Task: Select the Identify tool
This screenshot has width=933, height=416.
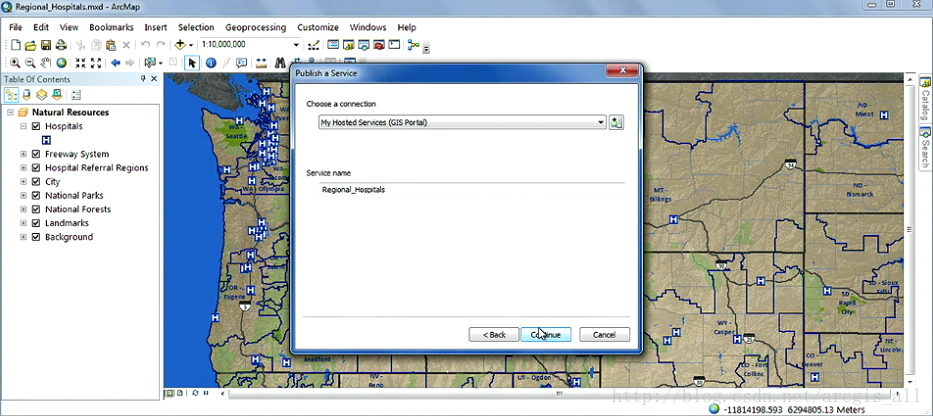Action: (211, 63)
